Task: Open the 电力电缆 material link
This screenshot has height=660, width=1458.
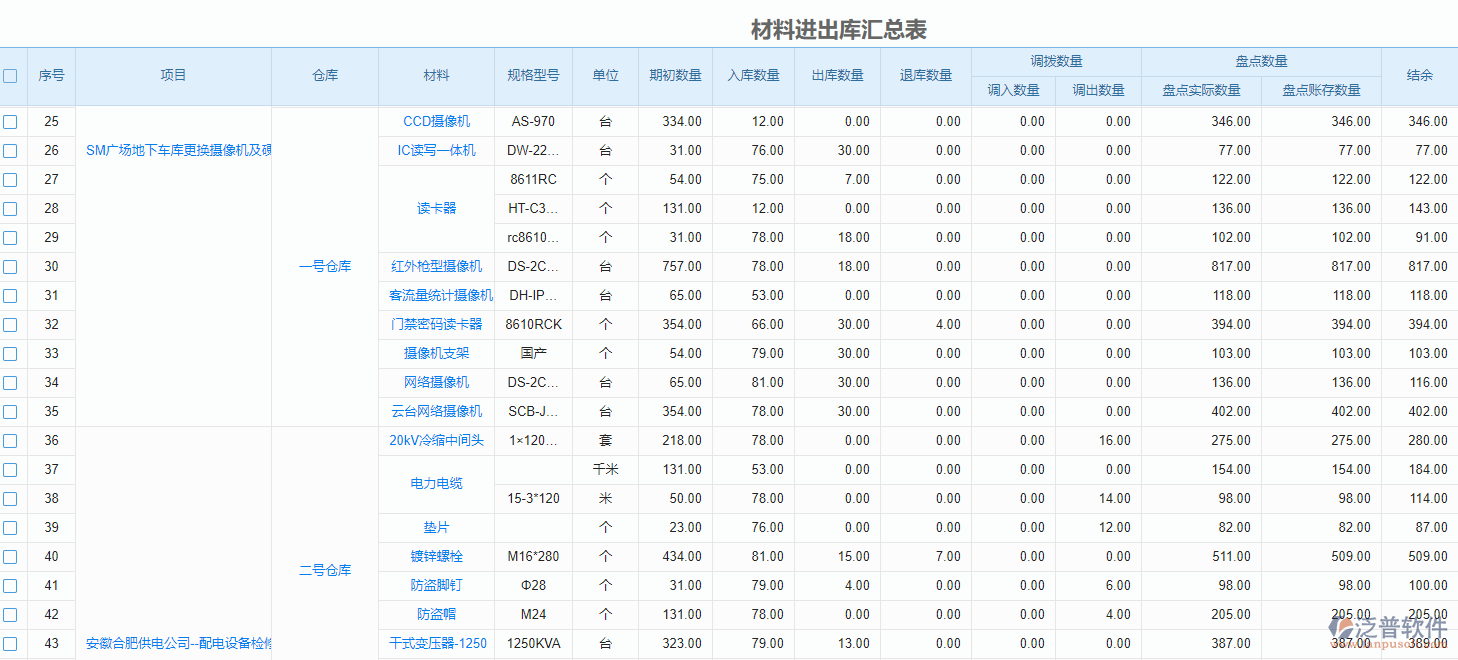Action: point(436,483)
